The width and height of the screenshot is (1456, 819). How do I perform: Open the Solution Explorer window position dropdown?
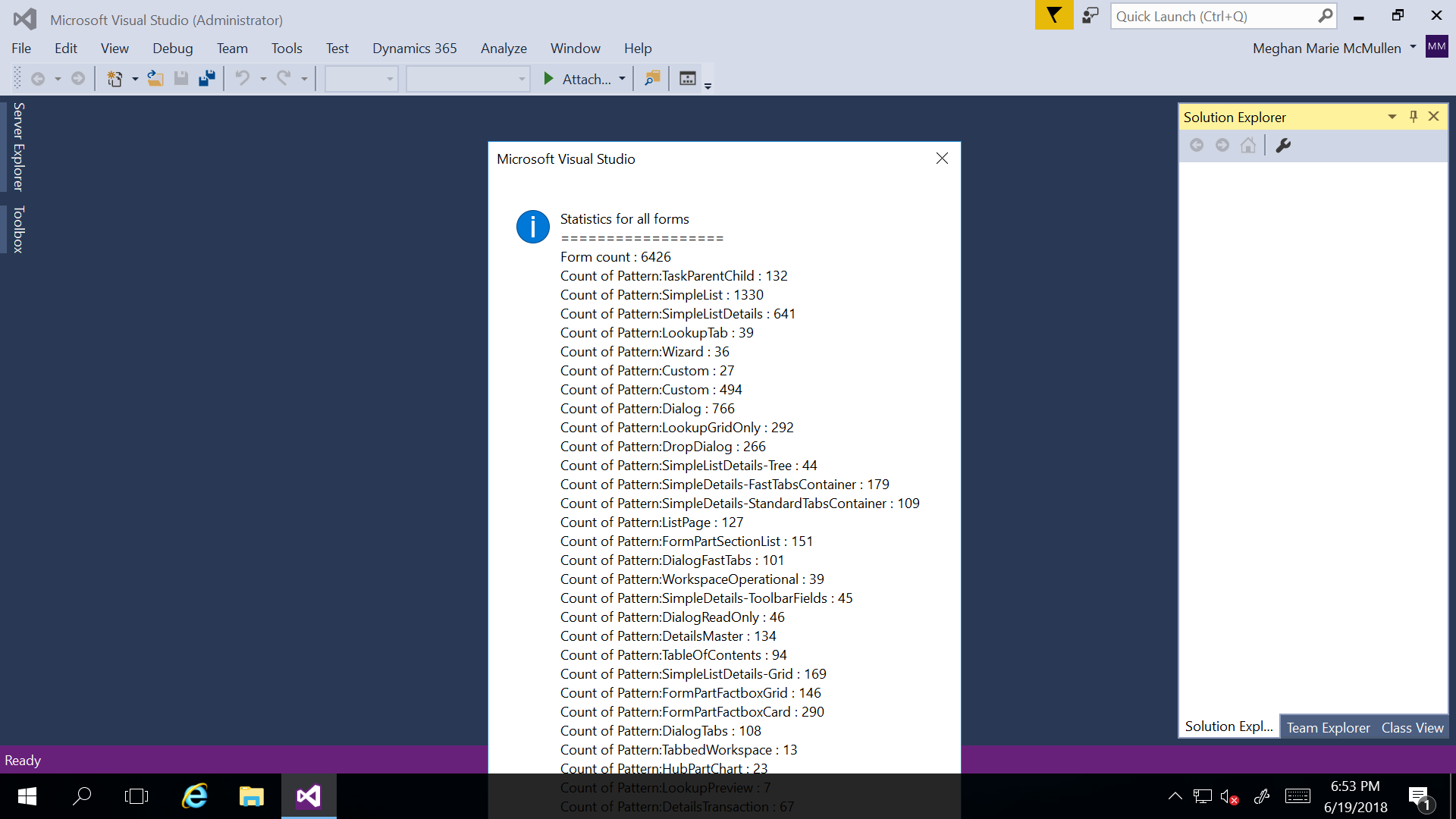(x=1392, y=117)
